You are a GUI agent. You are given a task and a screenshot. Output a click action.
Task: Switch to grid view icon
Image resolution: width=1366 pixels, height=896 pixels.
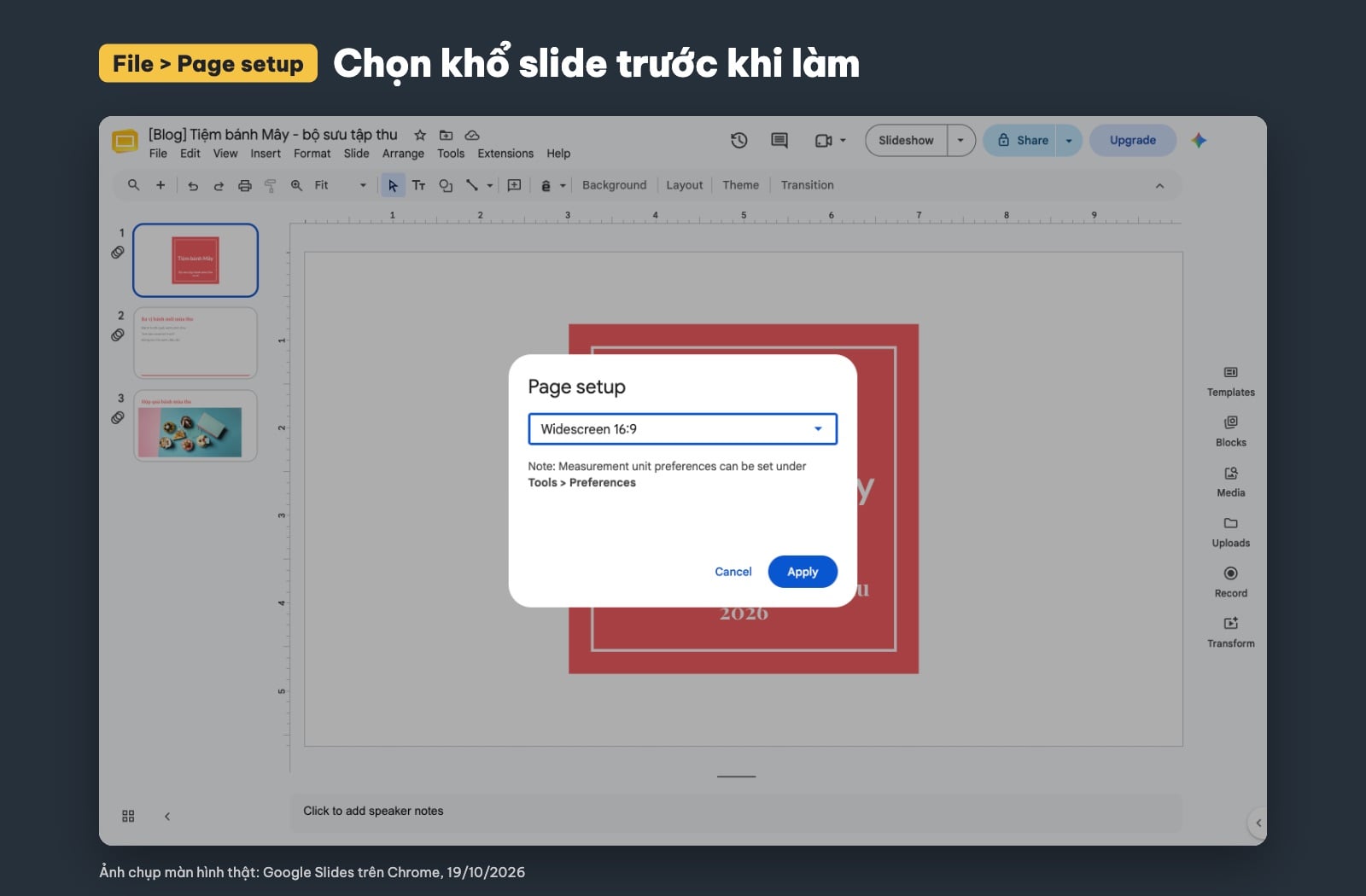(128, 816)
